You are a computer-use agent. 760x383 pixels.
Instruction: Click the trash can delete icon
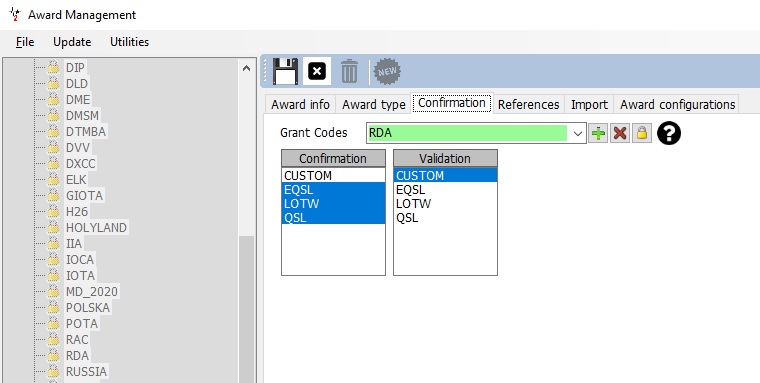tap(349, 72)
